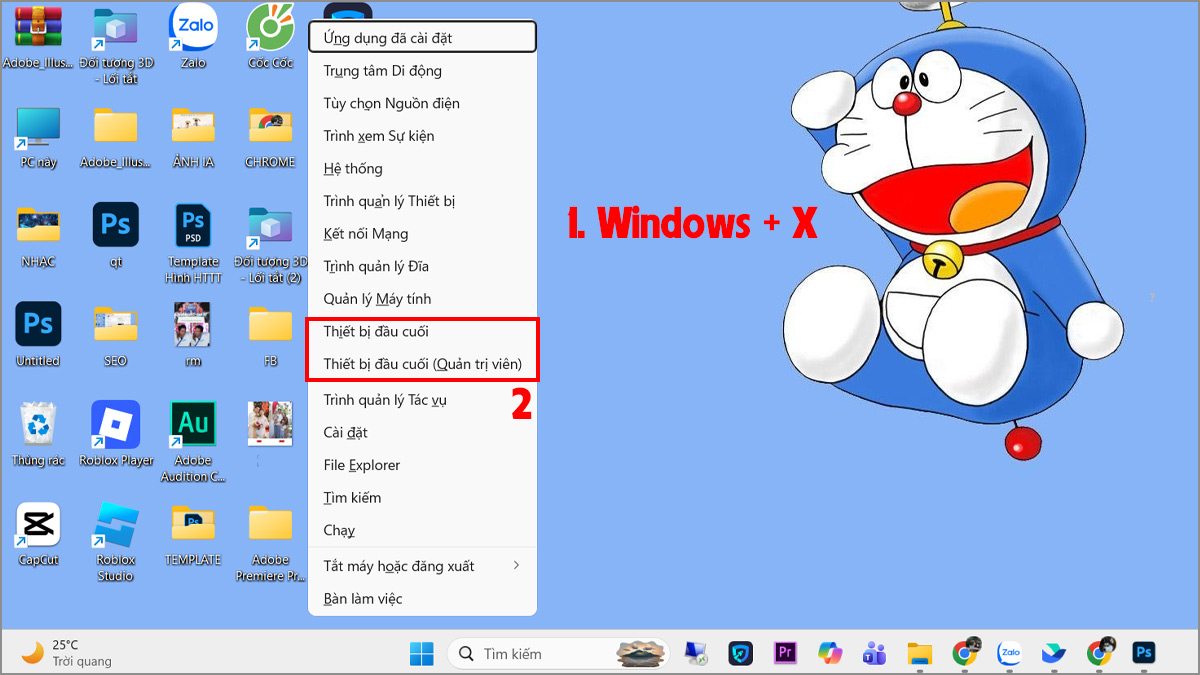Open Thiết bị đầu cuối
The image size is (1200, 675).
pyautogui.click(x=422, y=331)
